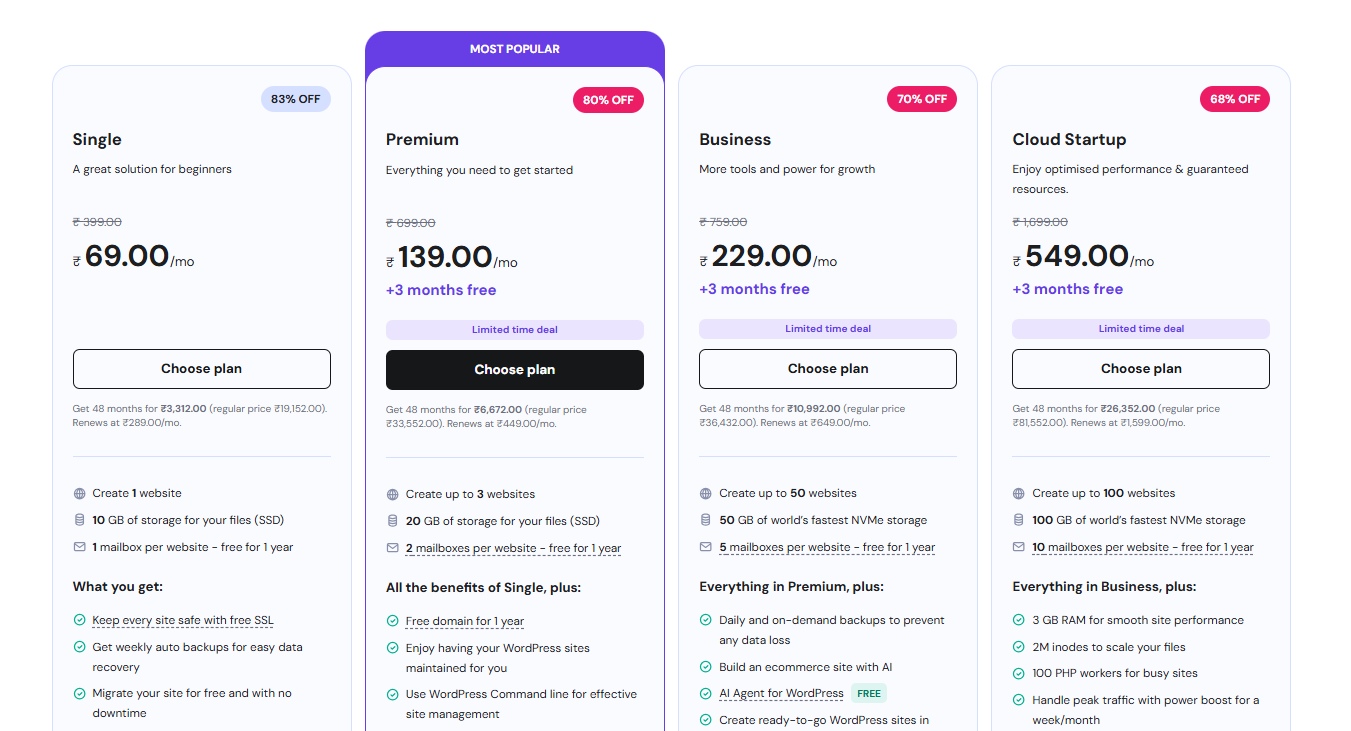
Task: Click the Most Popular banner
Action: [514, 49]
